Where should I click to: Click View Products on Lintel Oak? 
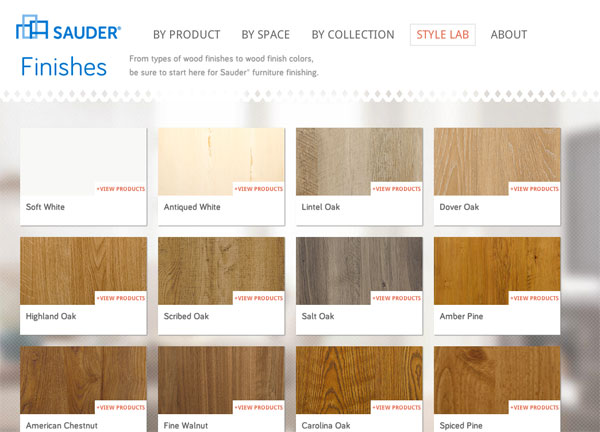tap(397, 189)
